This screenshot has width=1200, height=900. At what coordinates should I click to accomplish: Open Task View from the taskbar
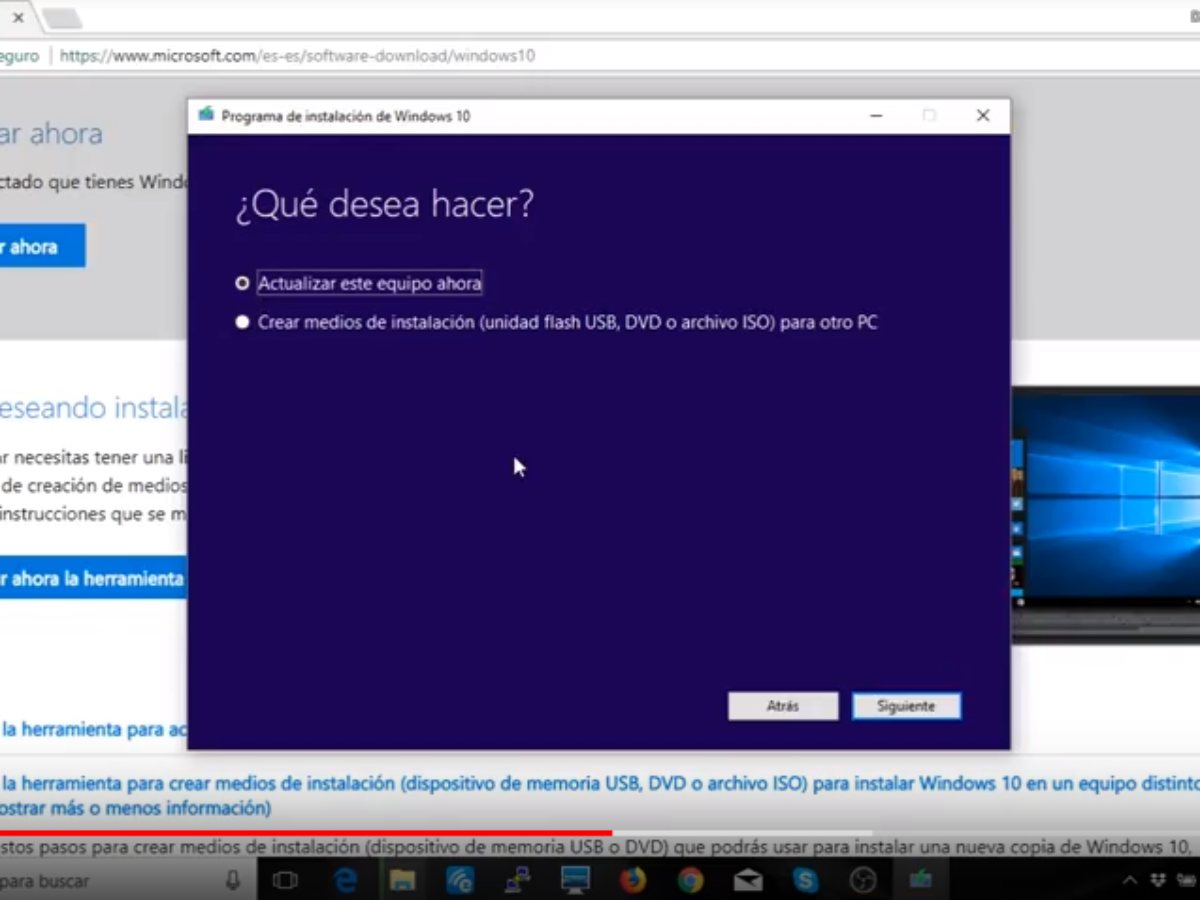[285, 881]
